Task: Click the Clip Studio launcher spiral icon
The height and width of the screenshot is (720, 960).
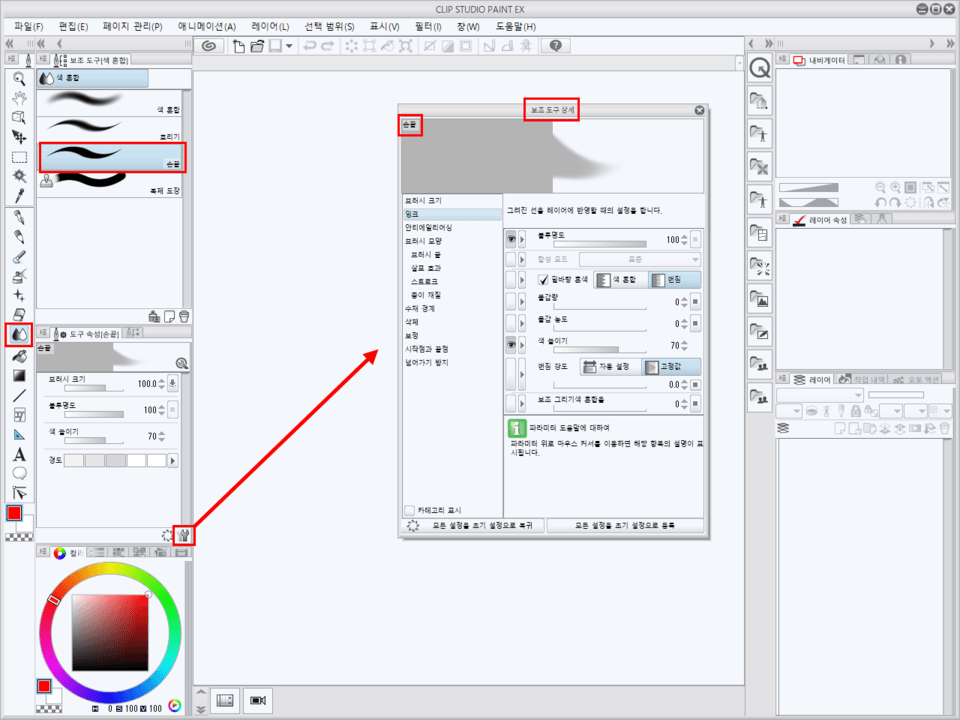Action: (209, 46)
